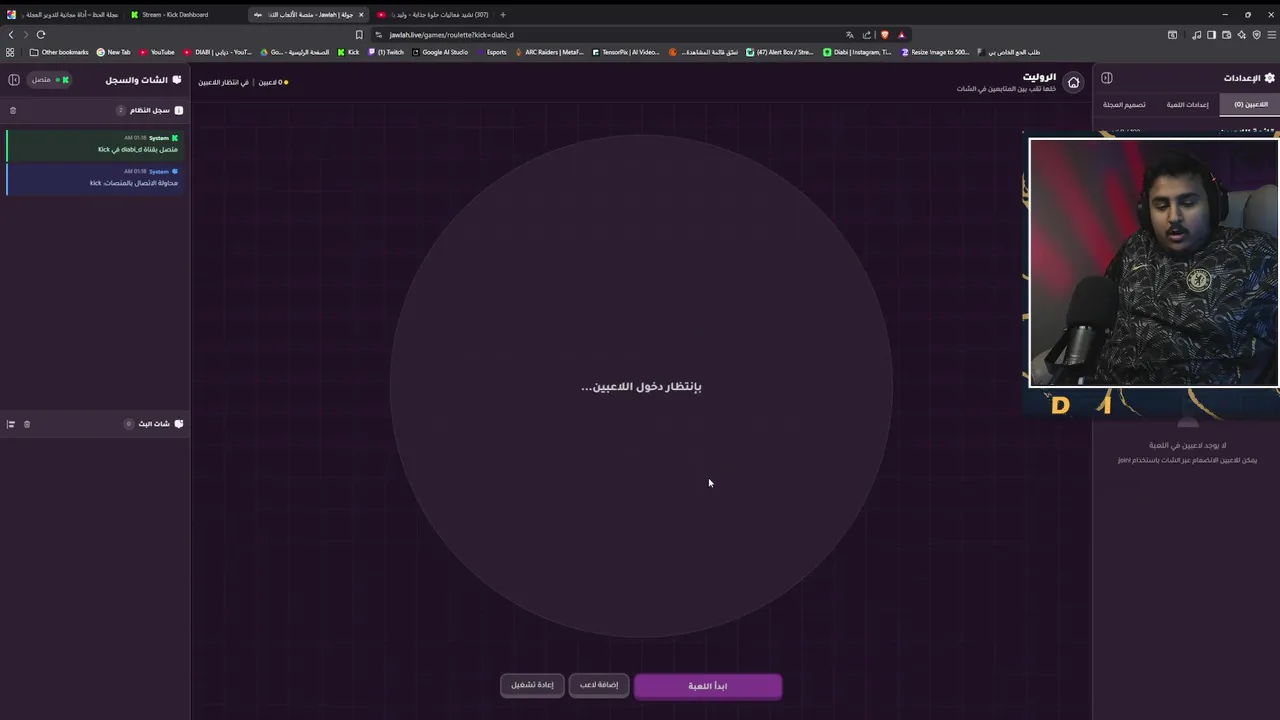The width and height of the screenshot is (1280, 720).
Task: Click the gear icon beside الإعدادات heading
Action: tap(1270, 78)
